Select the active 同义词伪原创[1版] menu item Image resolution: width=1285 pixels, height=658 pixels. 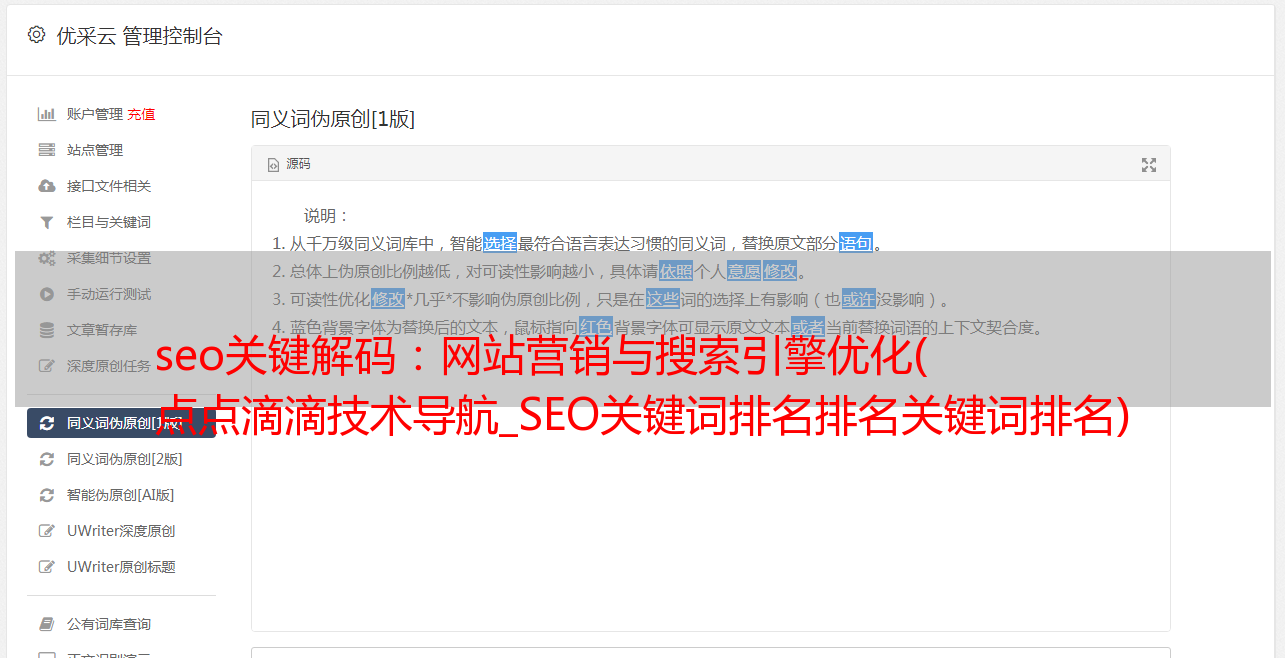pyautogui.click(x=121, y=423)
